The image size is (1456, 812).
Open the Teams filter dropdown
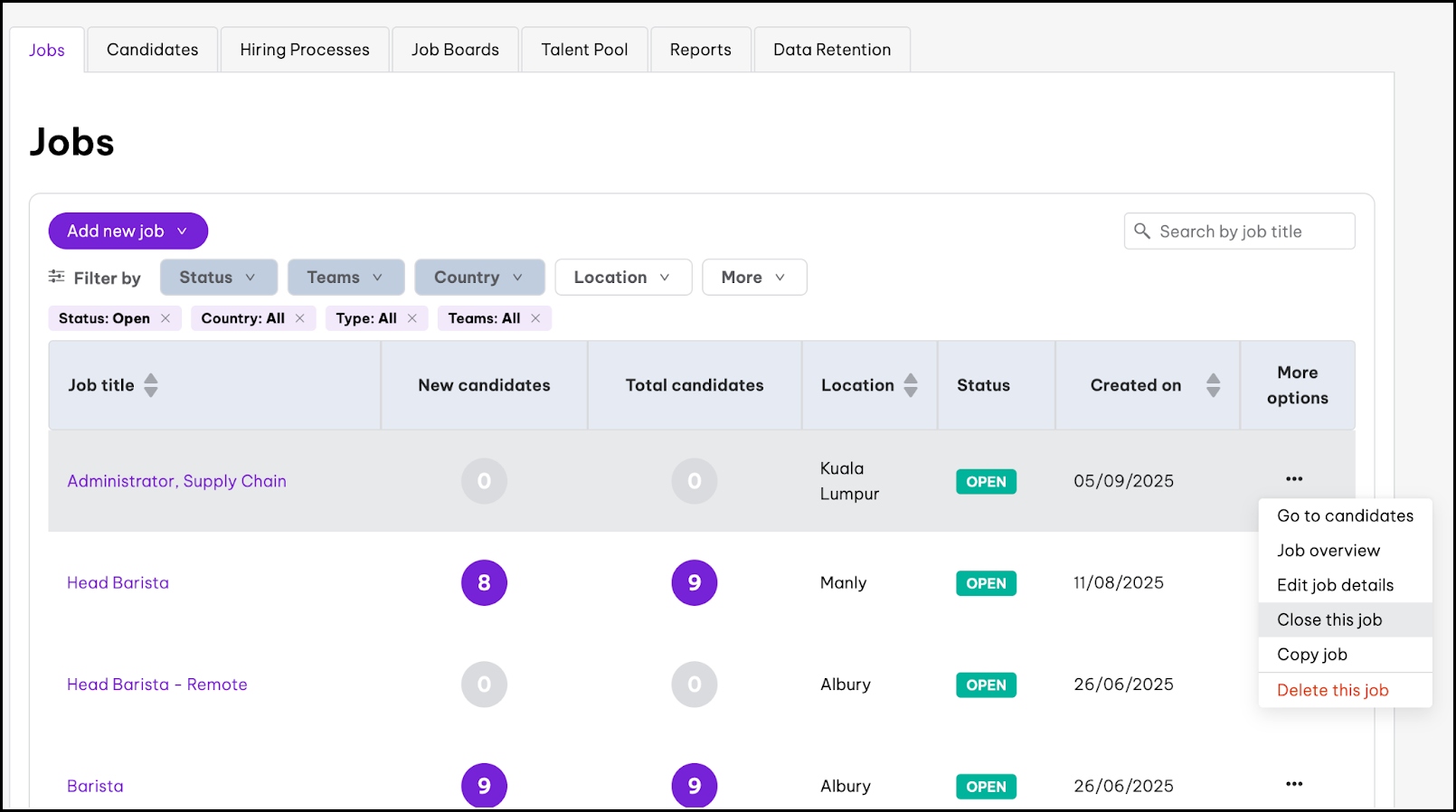[x=345, y=278]
